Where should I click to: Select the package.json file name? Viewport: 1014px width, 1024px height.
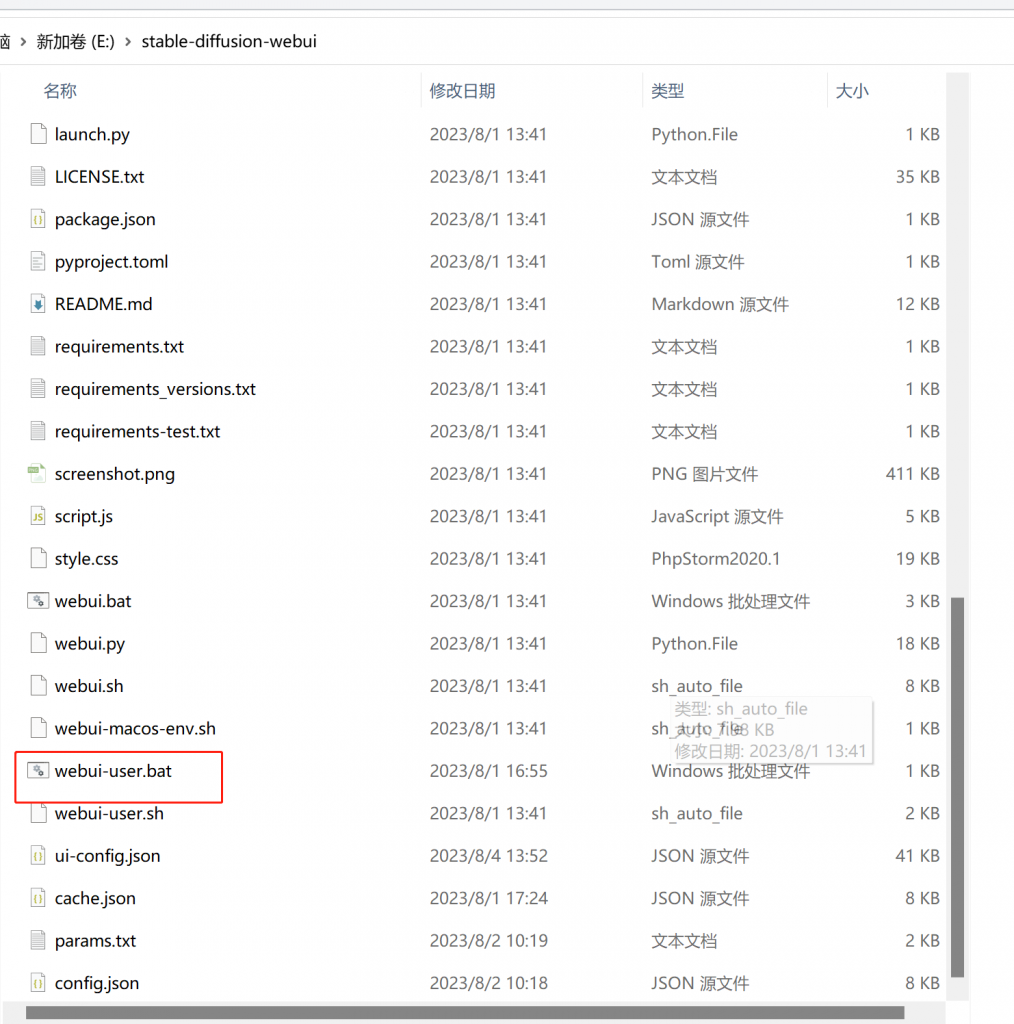105,219
